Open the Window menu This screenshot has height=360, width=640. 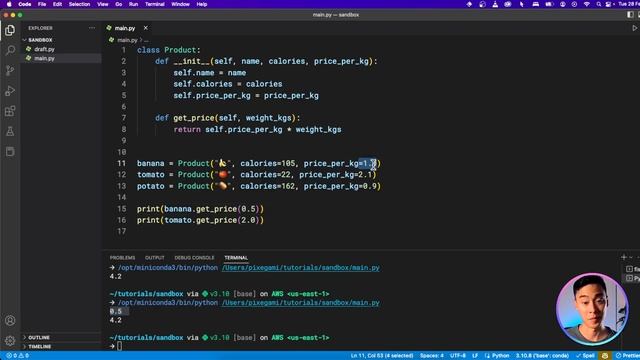tap(180, 4)
